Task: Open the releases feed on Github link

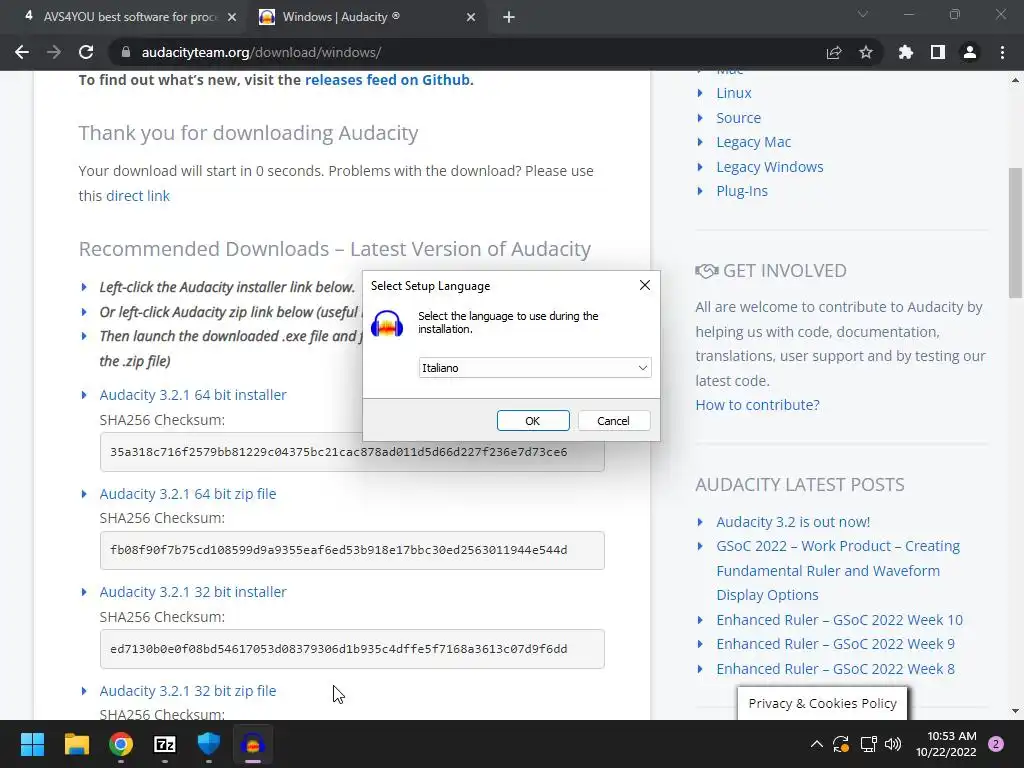Action: click(x=387, y=80)
